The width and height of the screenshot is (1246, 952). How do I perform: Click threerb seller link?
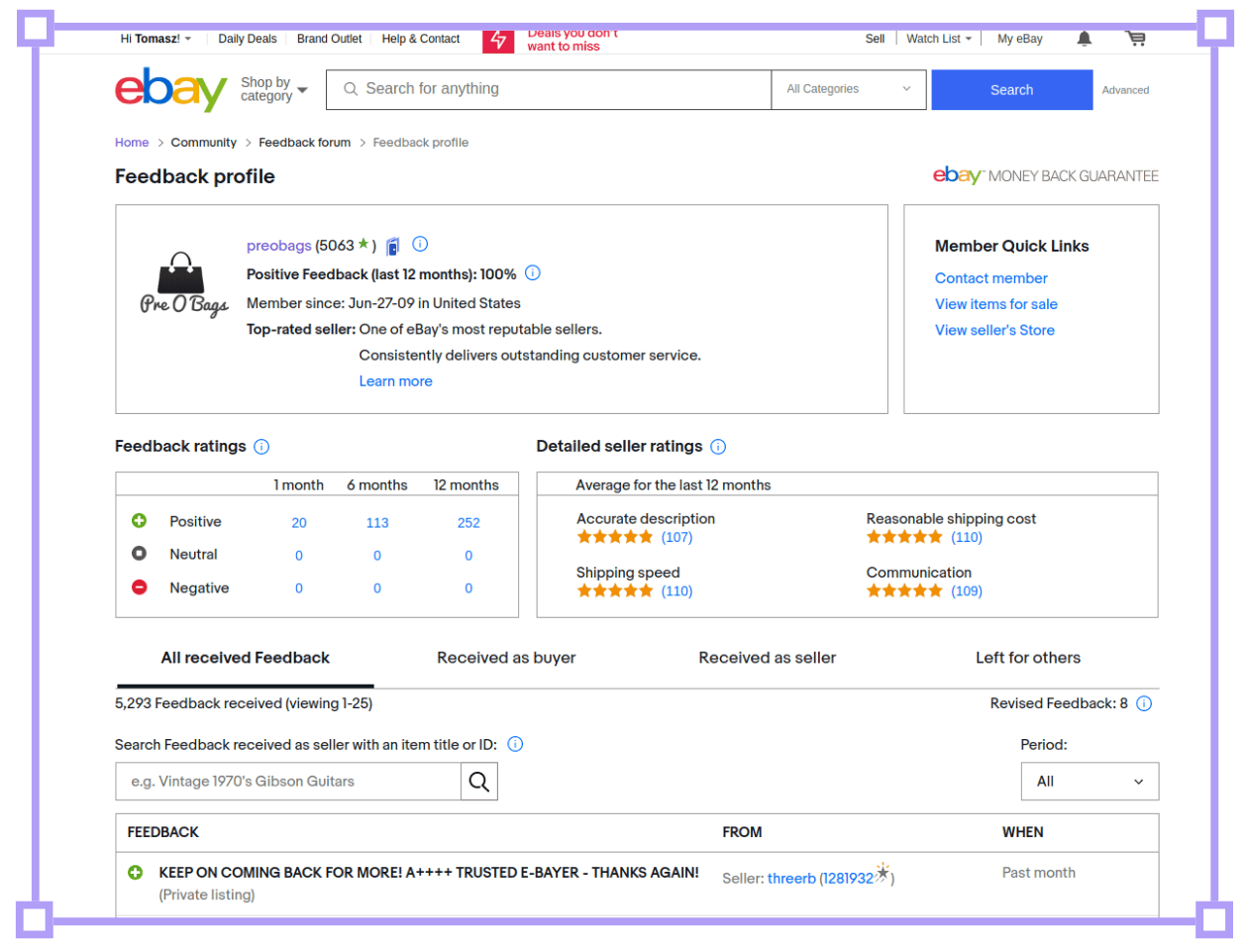[x=791, y=879]
